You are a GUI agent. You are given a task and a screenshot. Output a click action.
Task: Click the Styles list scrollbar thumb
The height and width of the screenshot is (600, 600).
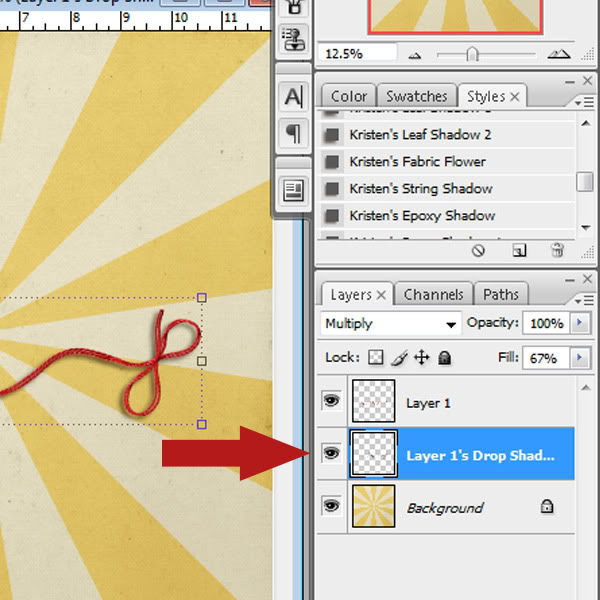tap(585, 181)
